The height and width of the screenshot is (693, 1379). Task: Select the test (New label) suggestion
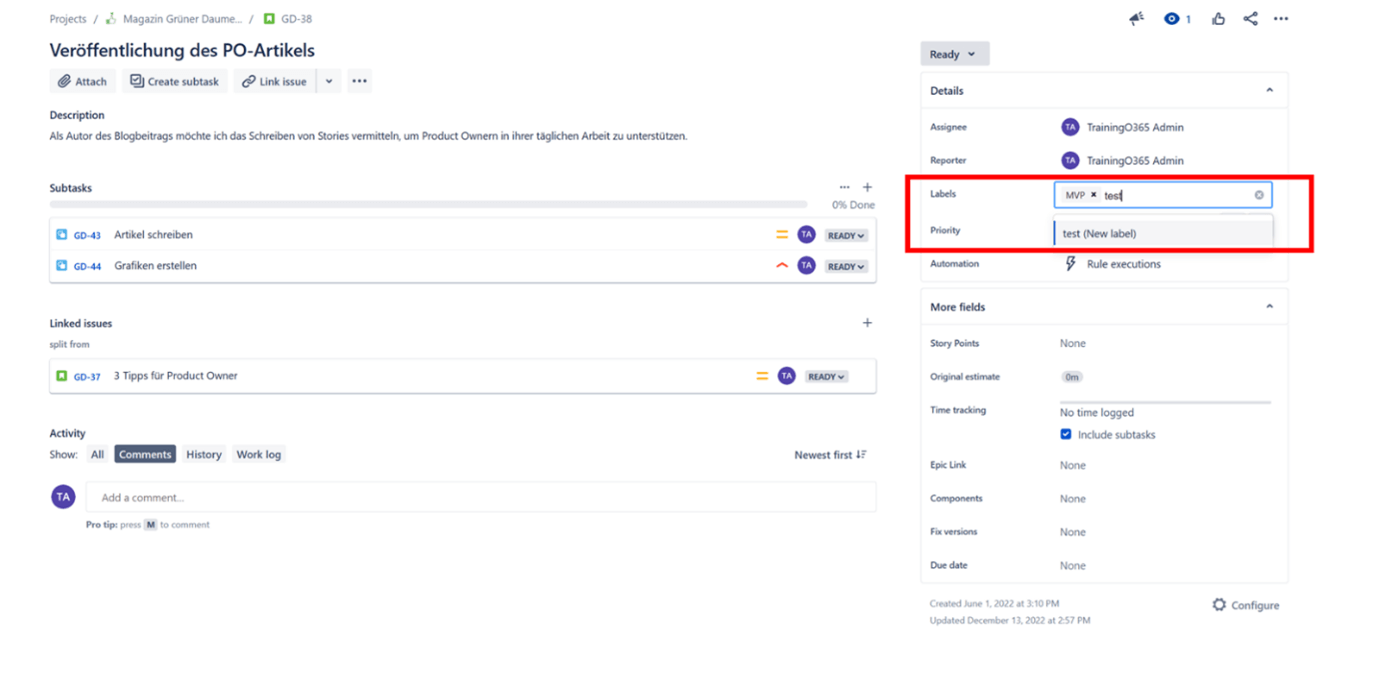1100,234
